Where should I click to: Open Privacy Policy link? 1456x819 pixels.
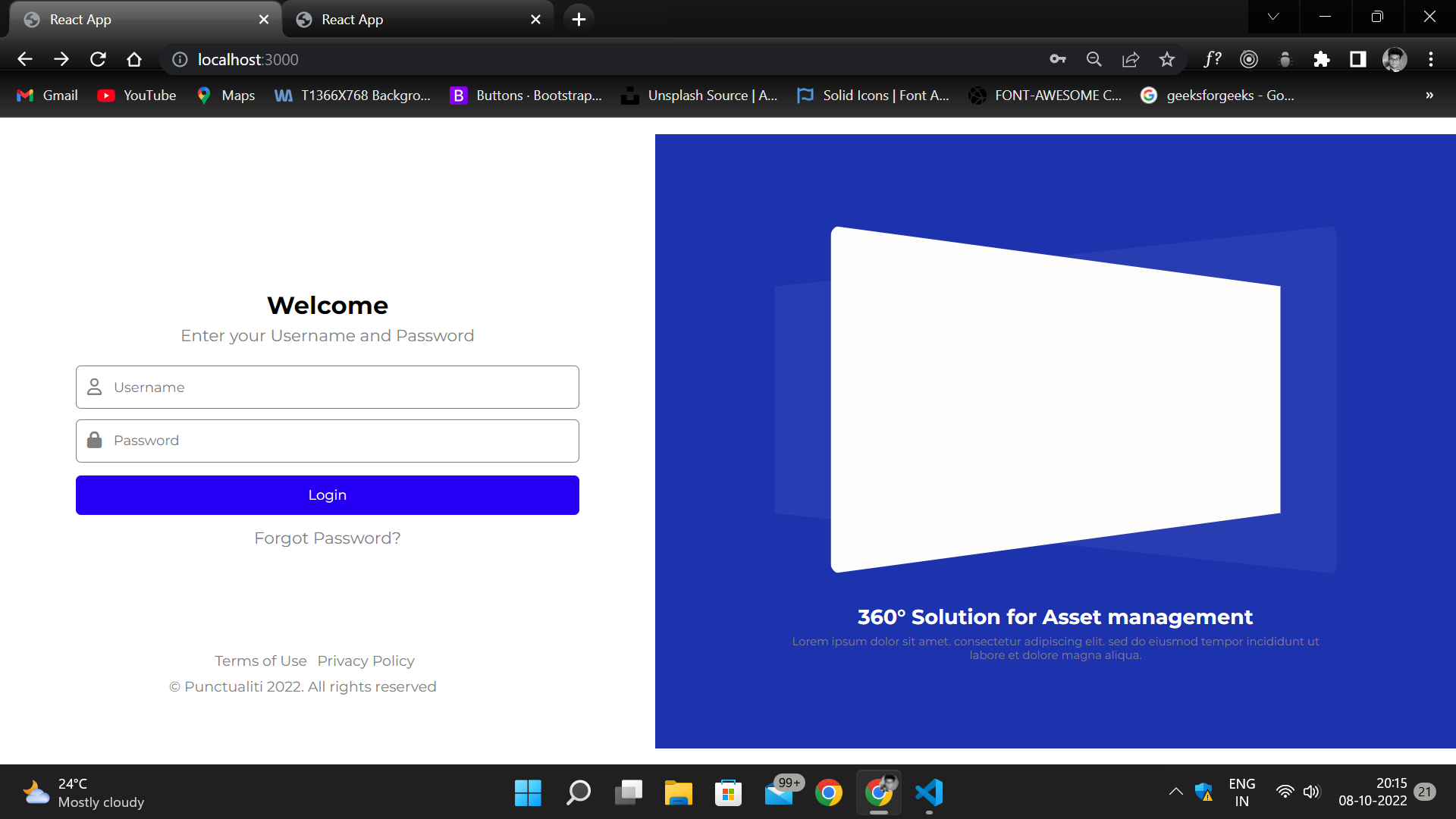[x=366, y=661]
